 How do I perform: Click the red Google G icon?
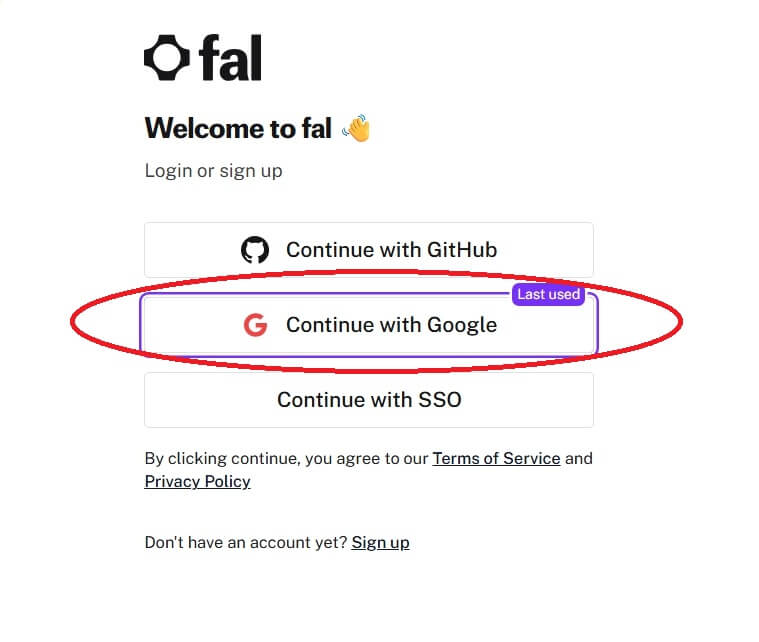coord(255,325)
